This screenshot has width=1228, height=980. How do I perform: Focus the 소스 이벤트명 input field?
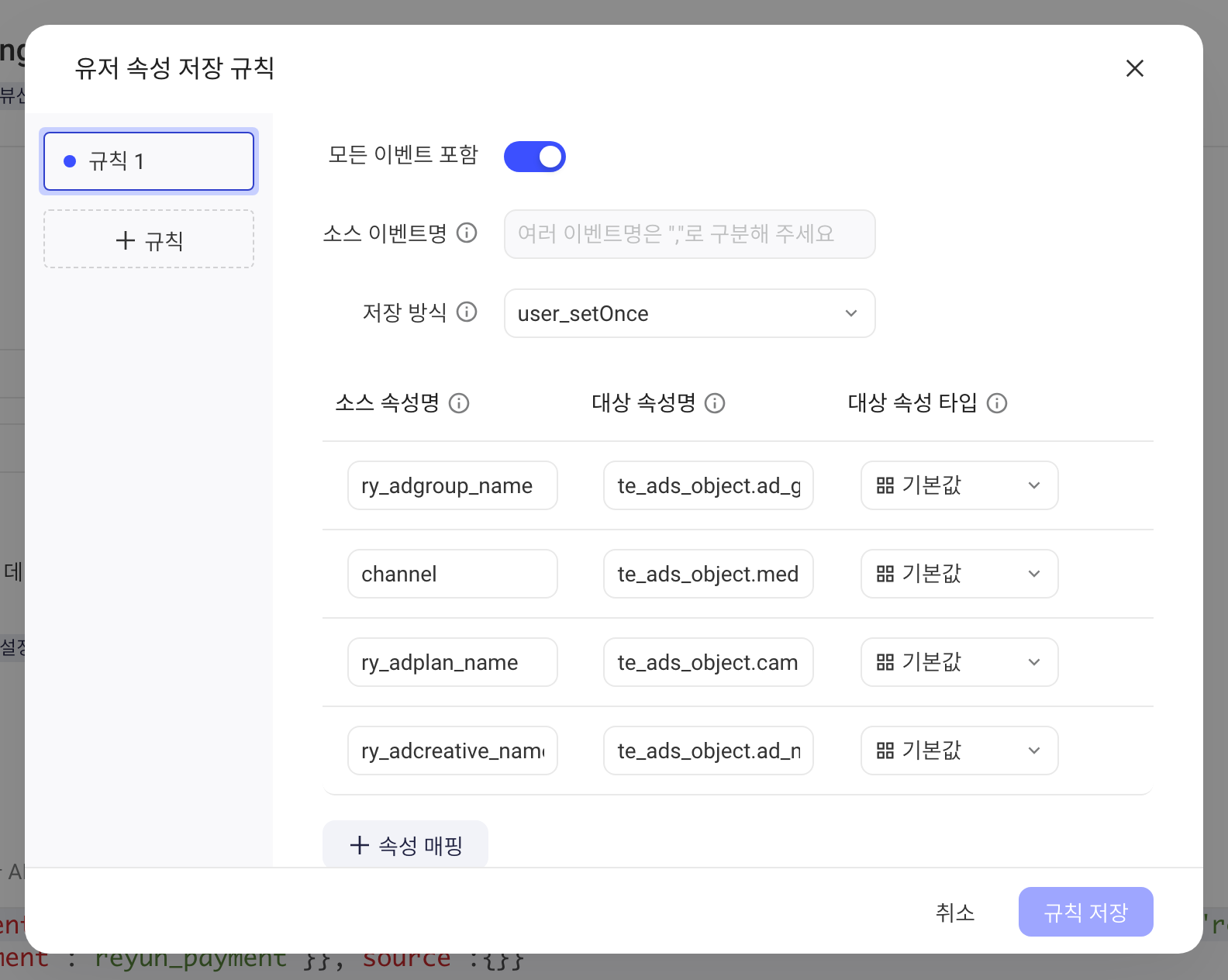pos(690,234)
